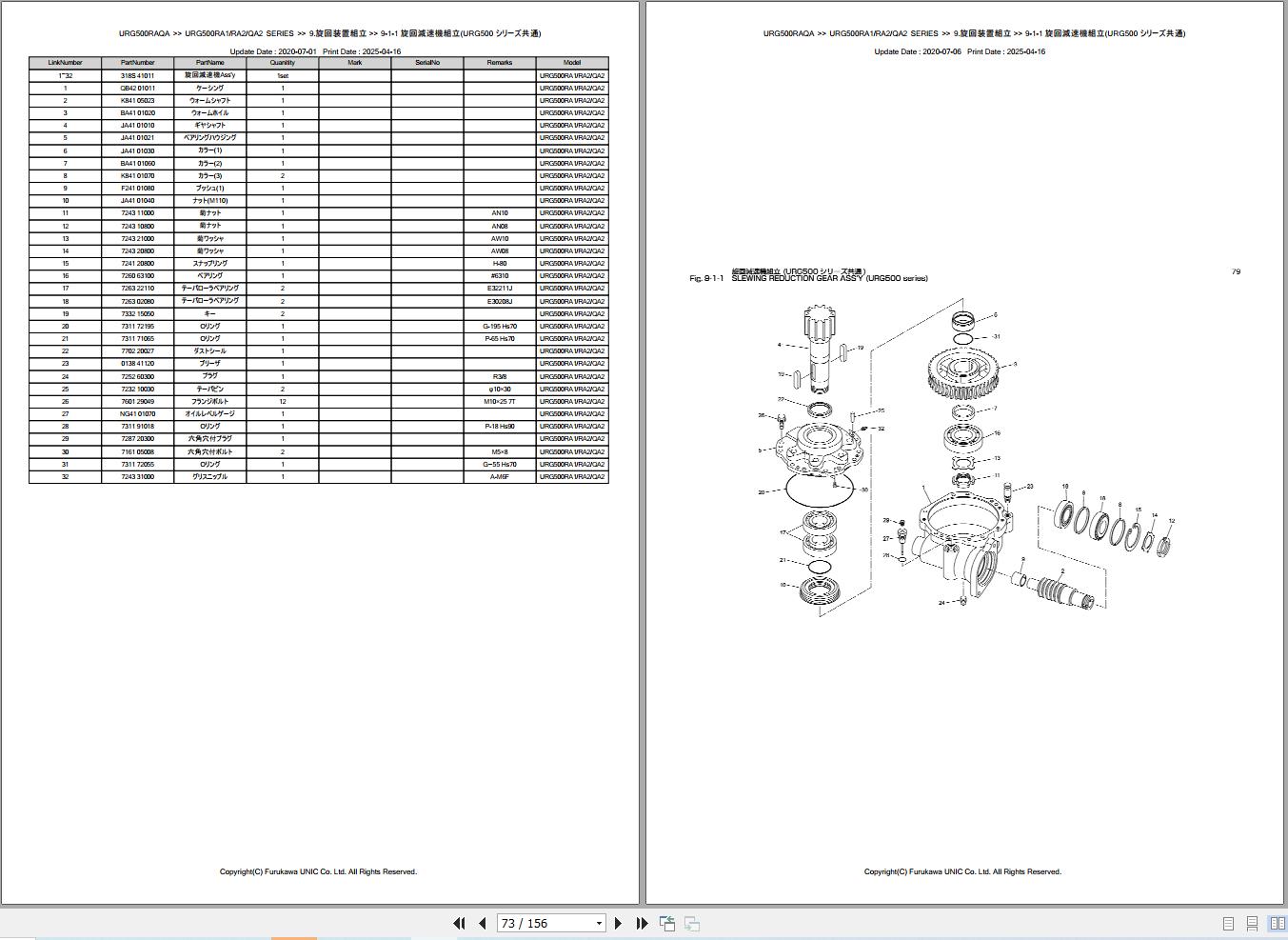Jump to the last page
The image size is (1288, 940).
tap(642, 923)
